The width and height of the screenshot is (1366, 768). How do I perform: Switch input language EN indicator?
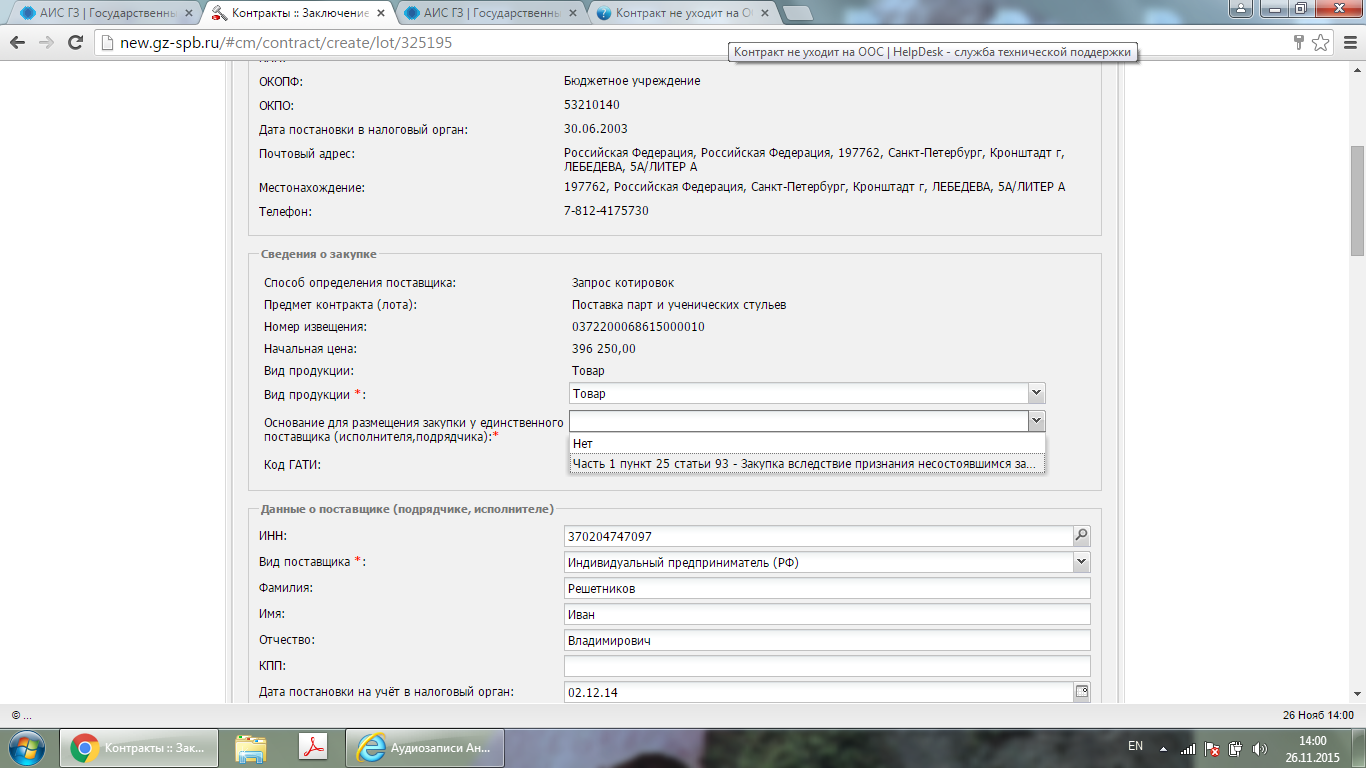[x=1135, y=746]
